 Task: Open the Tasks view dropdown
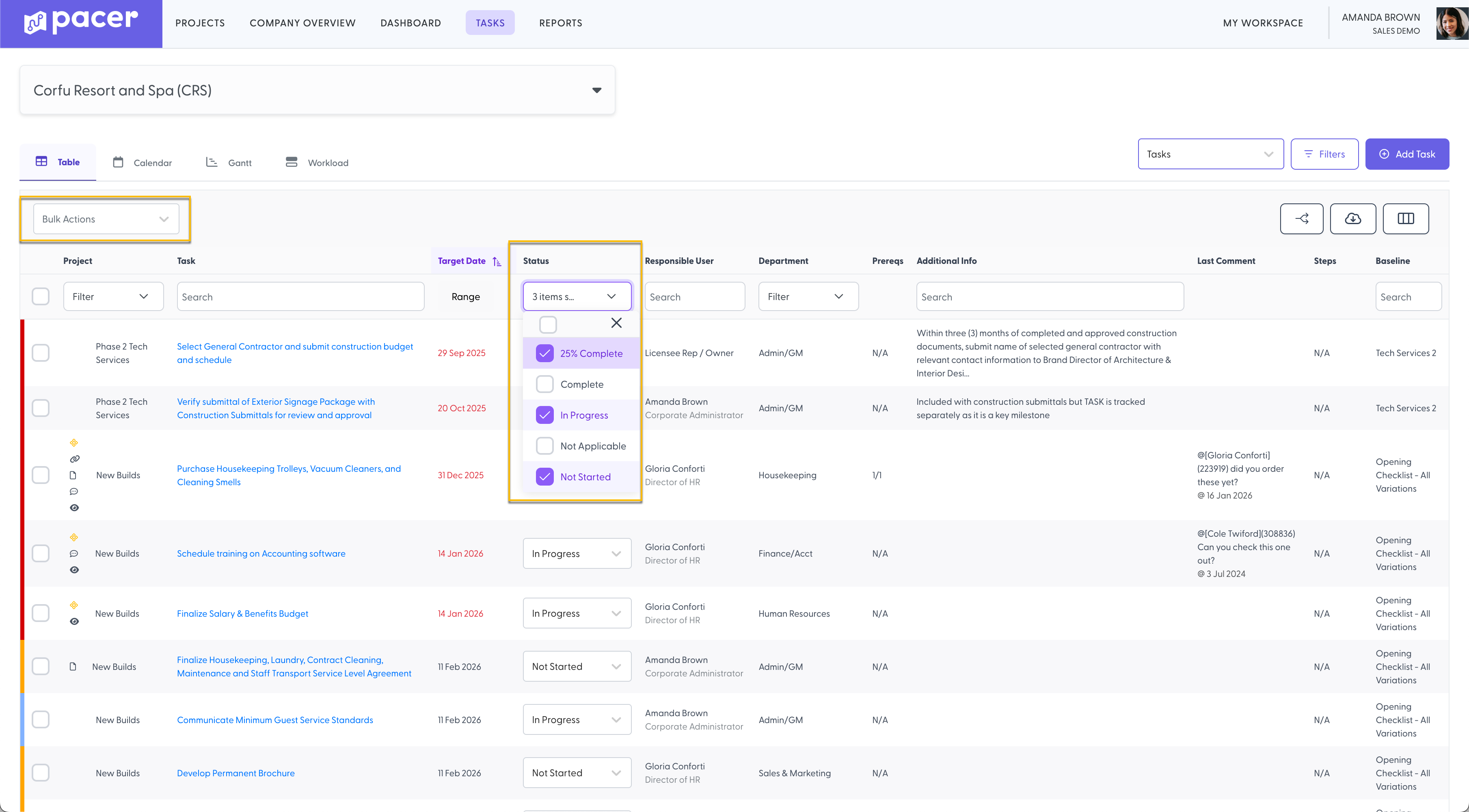click(x=1211, y=154)
